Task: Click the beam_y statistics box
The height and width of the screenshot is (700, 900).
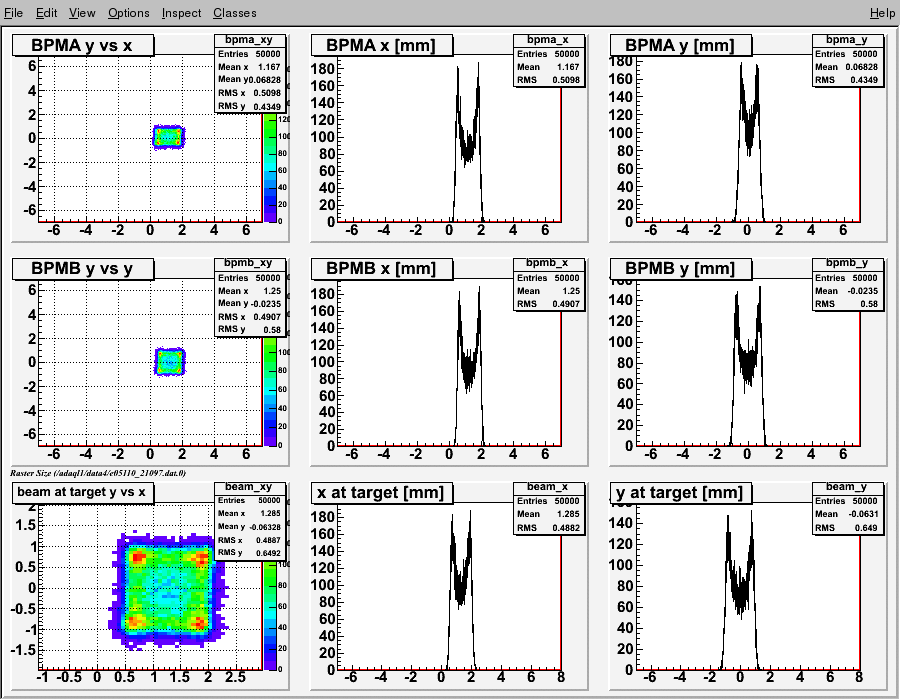Action: (x=847, y=508)
